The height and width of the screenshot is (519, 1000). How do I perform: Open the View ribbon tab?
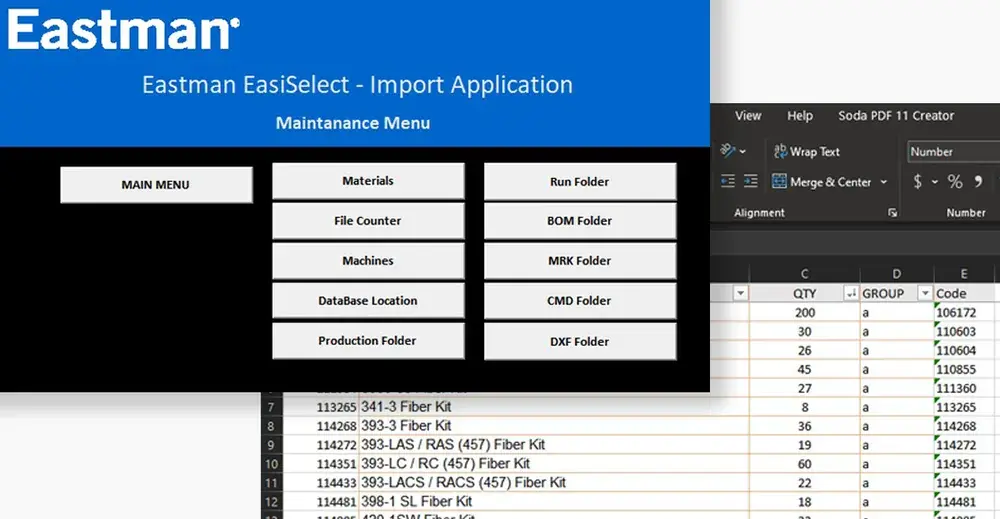pyautogui.click(x=748, y=116)
